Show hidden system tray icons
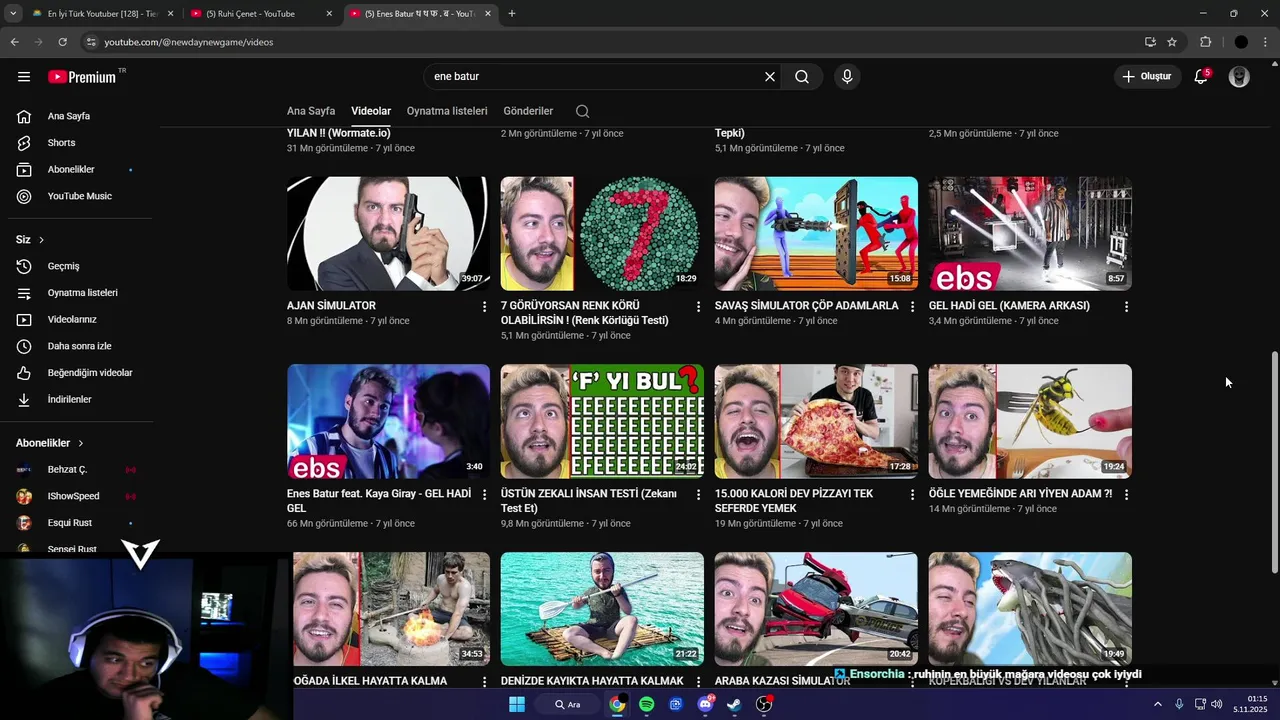This screenshot has height=720, width=1280. (x=1158, y=704)
